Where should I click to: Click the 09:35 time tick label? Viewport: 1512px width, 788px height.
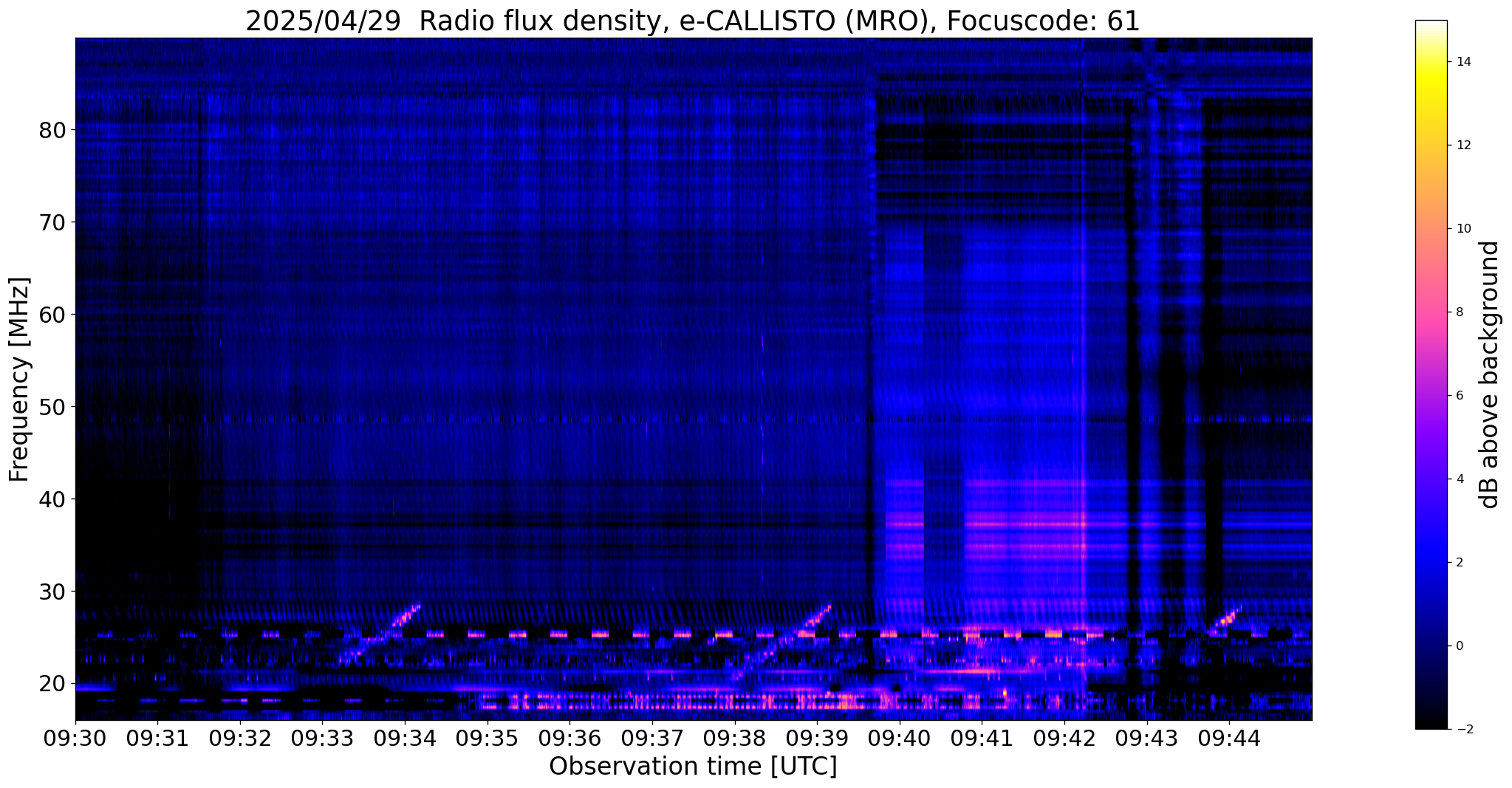coord(488,738)
